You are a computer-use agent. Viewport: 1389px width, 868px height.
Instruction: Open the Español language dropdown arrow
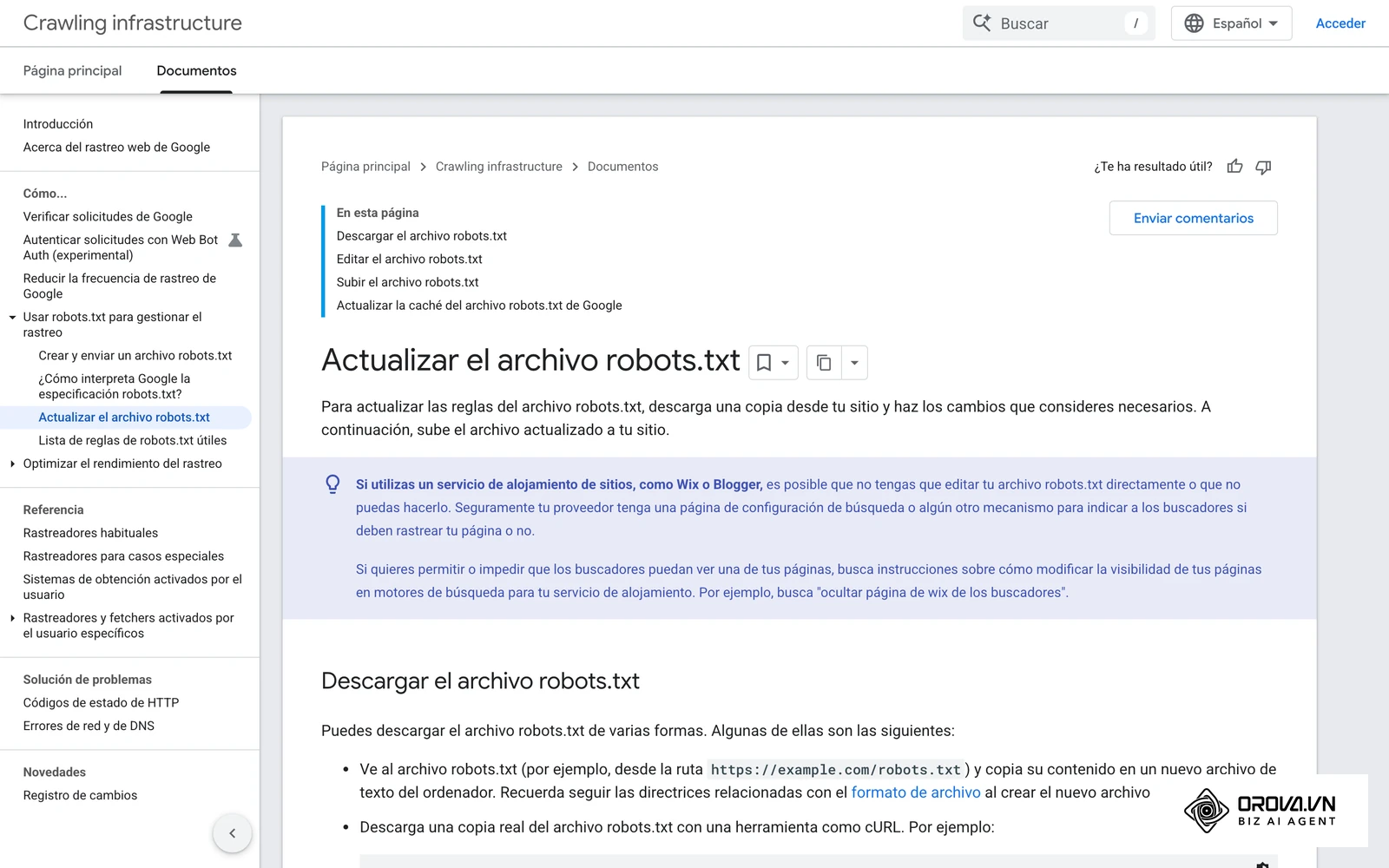[1274, 23]
